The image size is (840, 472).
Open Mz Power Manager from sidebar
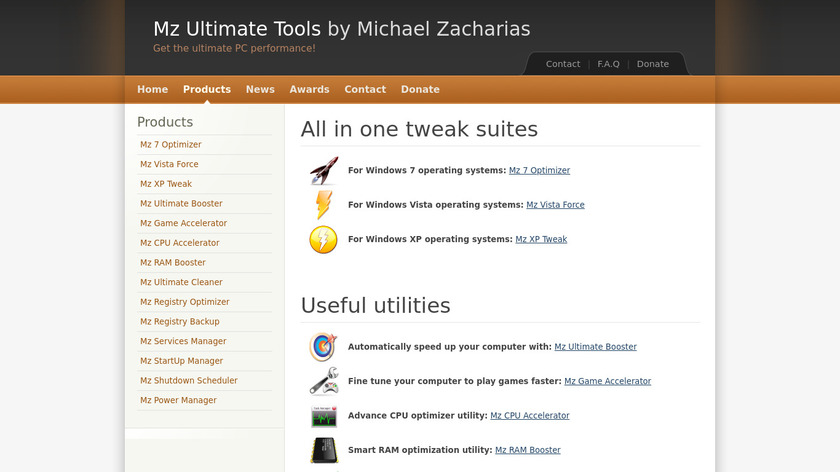[x=178, y=400]
